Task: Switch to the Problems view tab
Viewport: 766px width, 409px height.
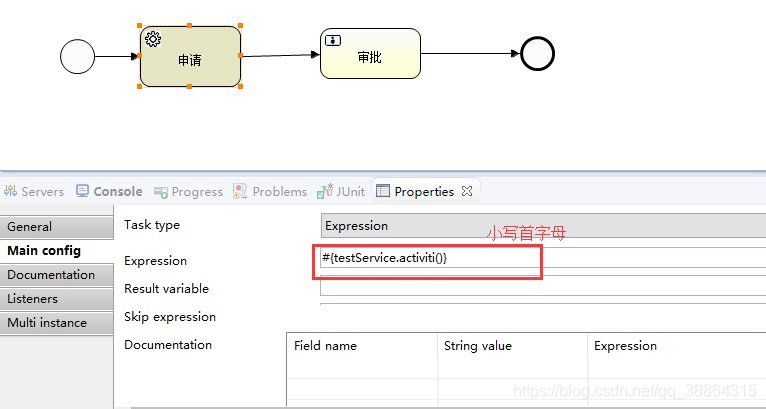Action: [x=270, y=192]
